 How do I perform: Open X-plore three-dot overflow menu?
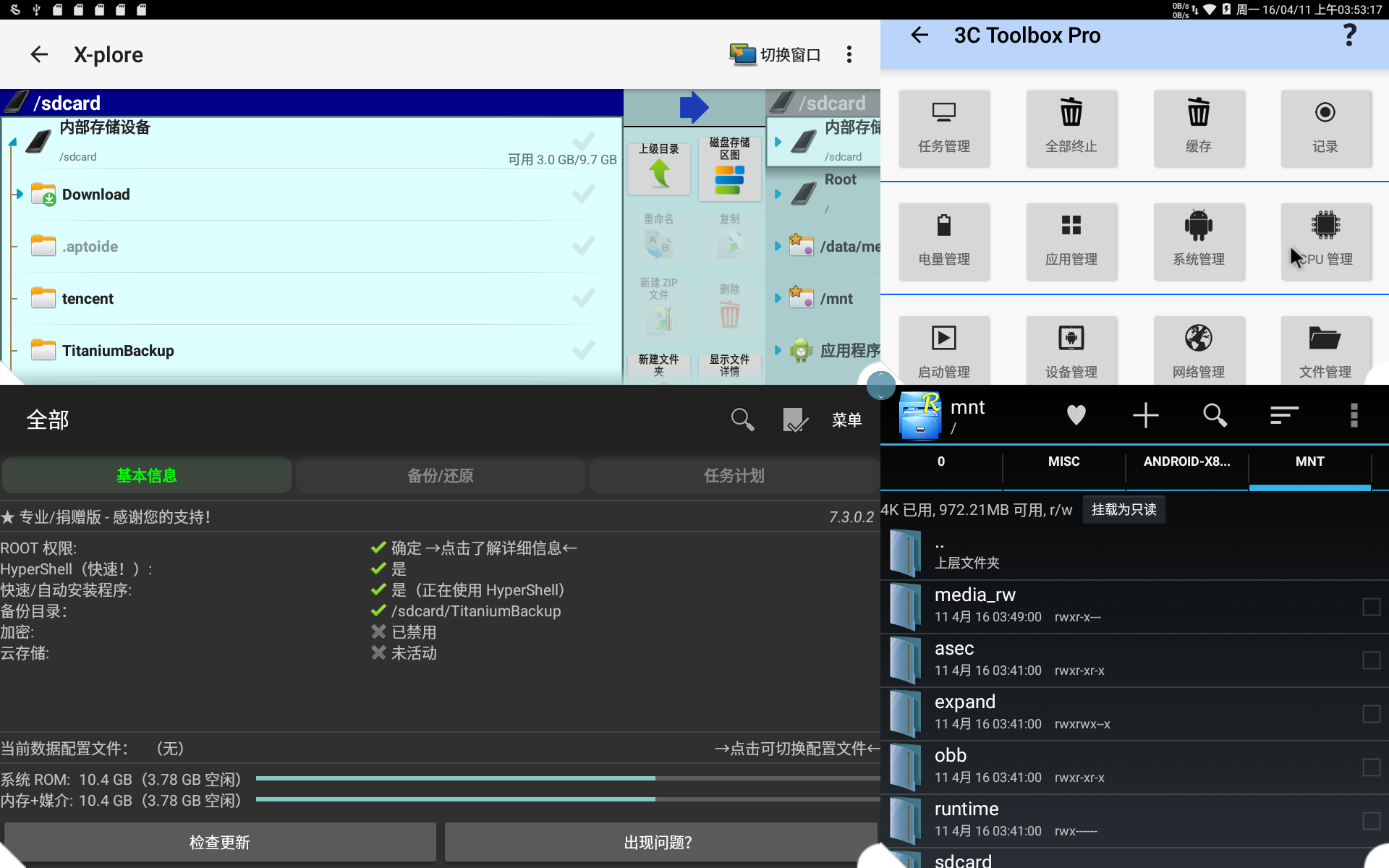coord(849,55)
